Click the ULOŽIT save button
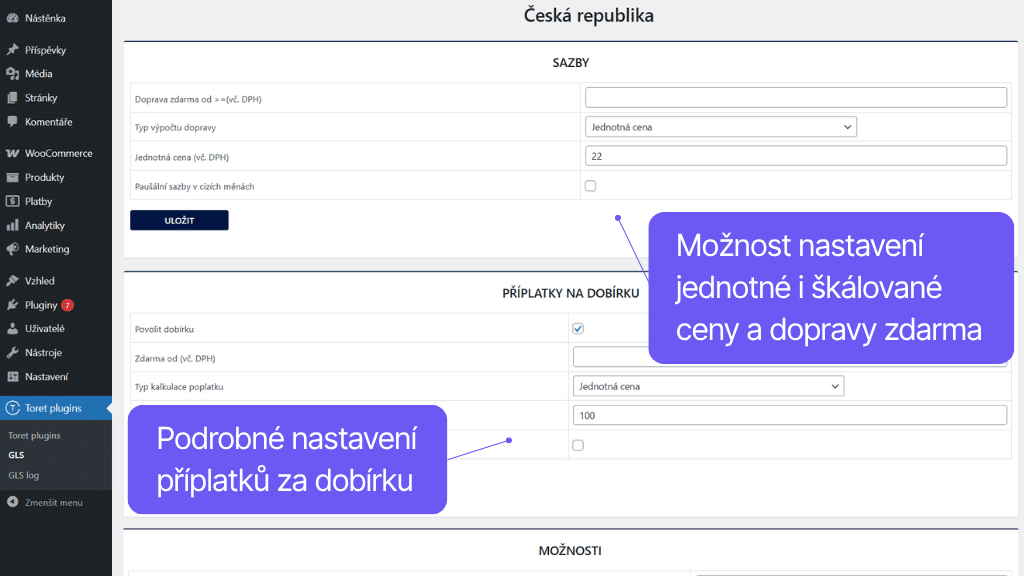Screen dimensions: 1024x576 click(179, 219)
